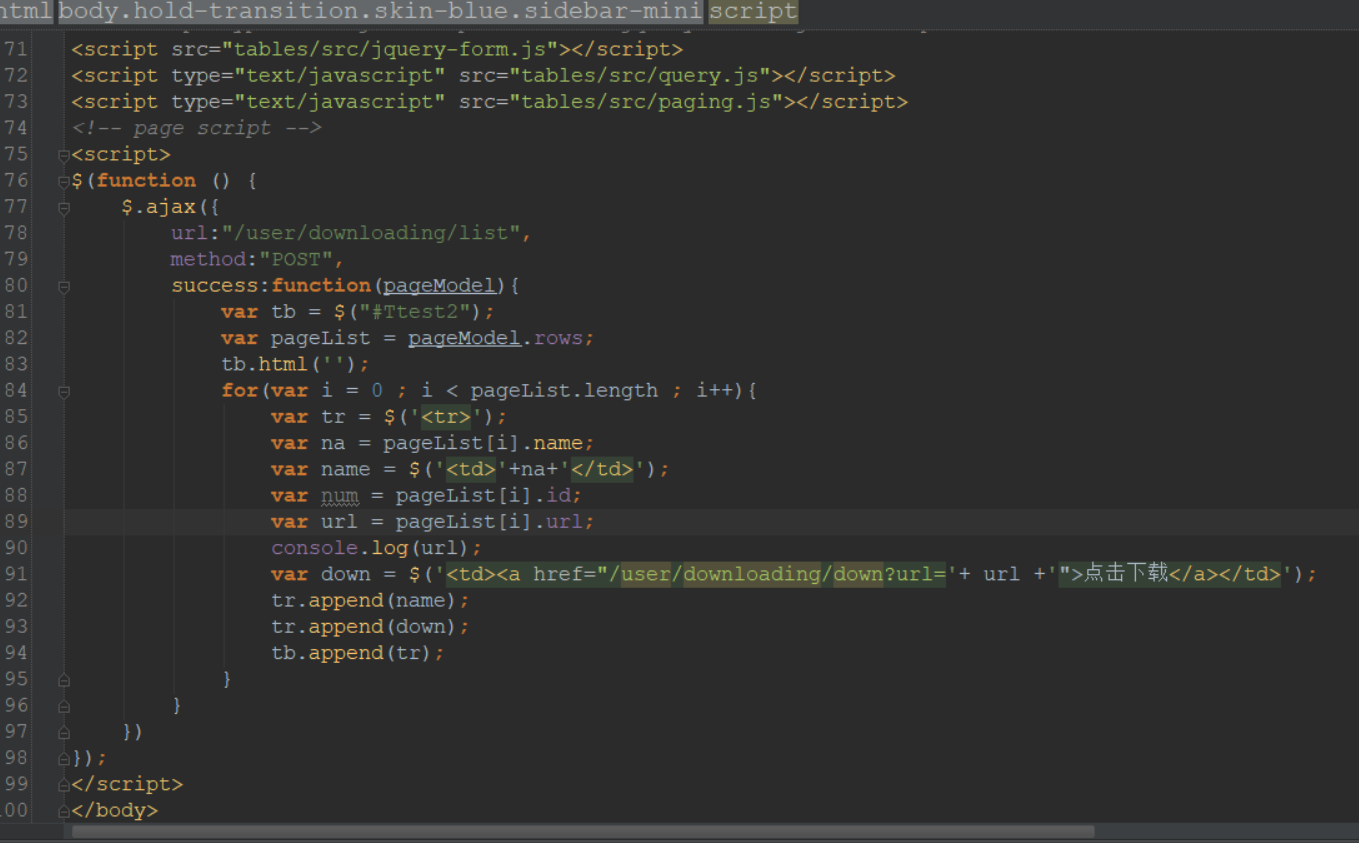1359x843 pixels.
Task: Click the variable na declaration on line 86
Action: (x=333, y=442)
